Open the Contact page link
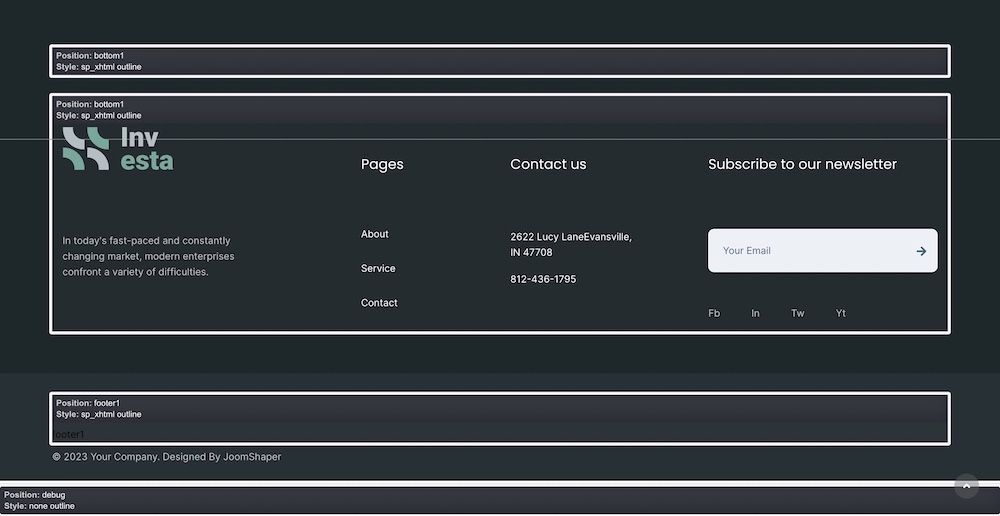Image resolution: width=1000 pixels, height=516 pixels. [379, 303]
